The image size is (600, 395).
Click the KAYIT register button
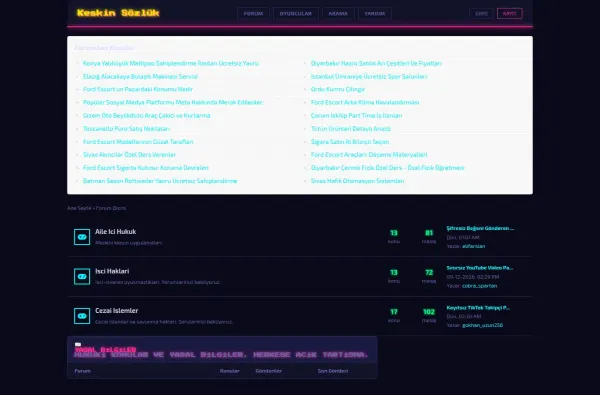(x=510, y=13)
